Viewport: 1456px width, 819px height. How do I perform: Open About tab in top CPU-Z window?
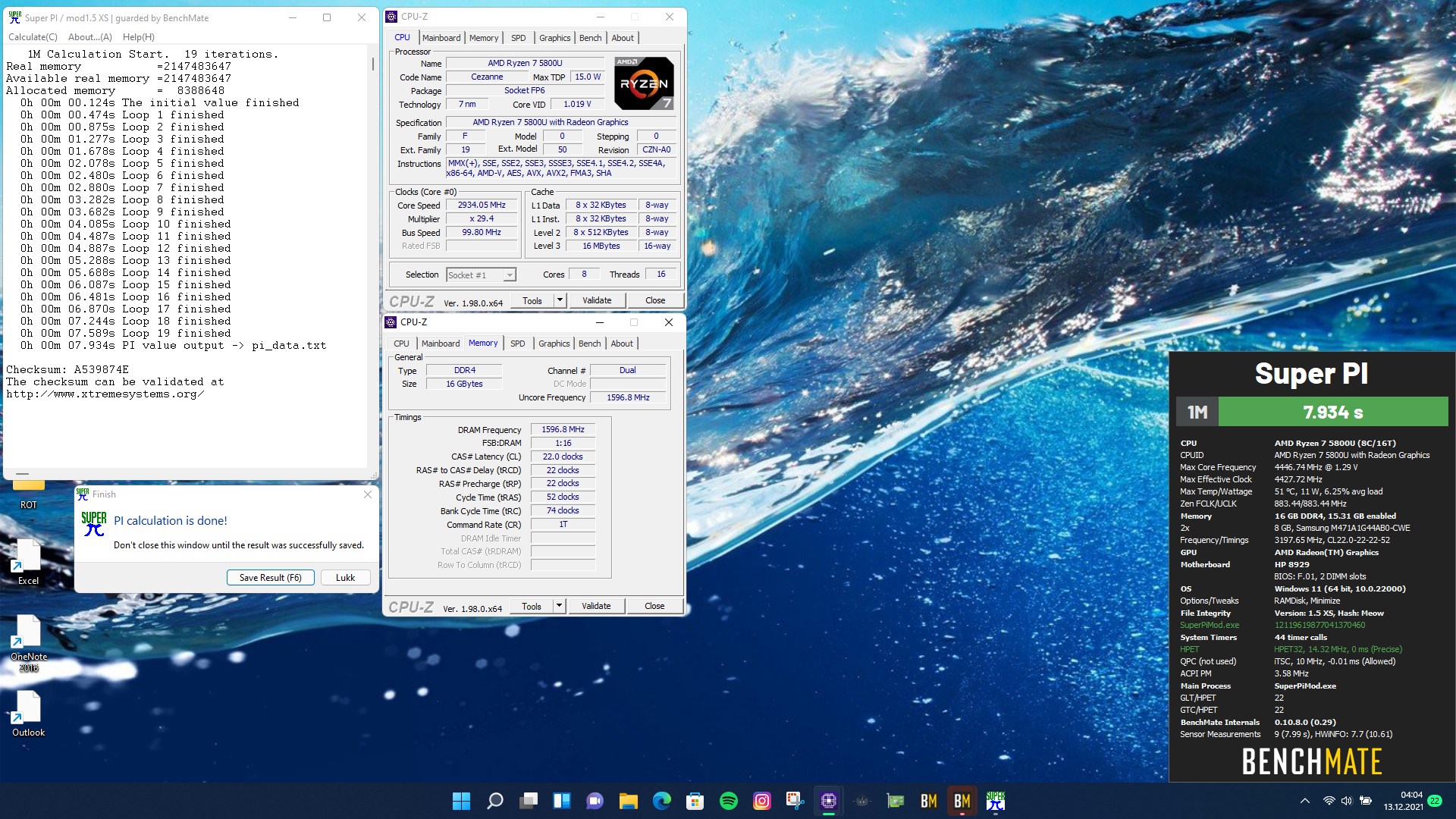click(x=623, y=38)
